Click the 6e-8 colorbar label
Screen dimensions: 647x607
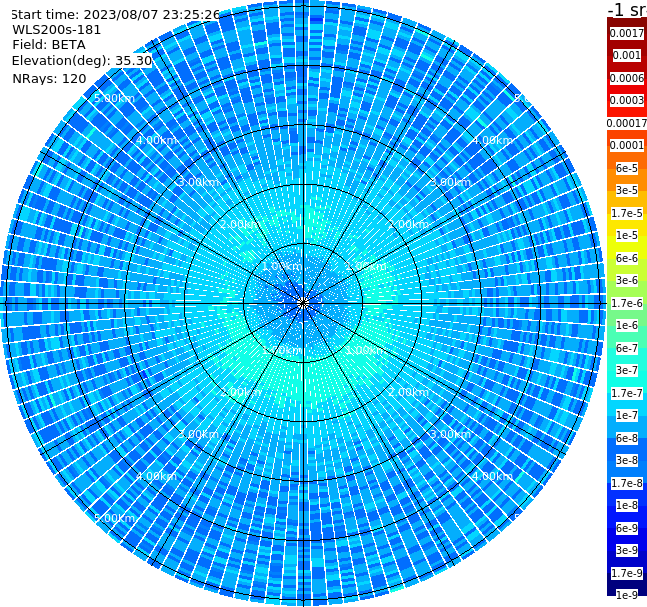pyautogui.click(x=627, y=438)
